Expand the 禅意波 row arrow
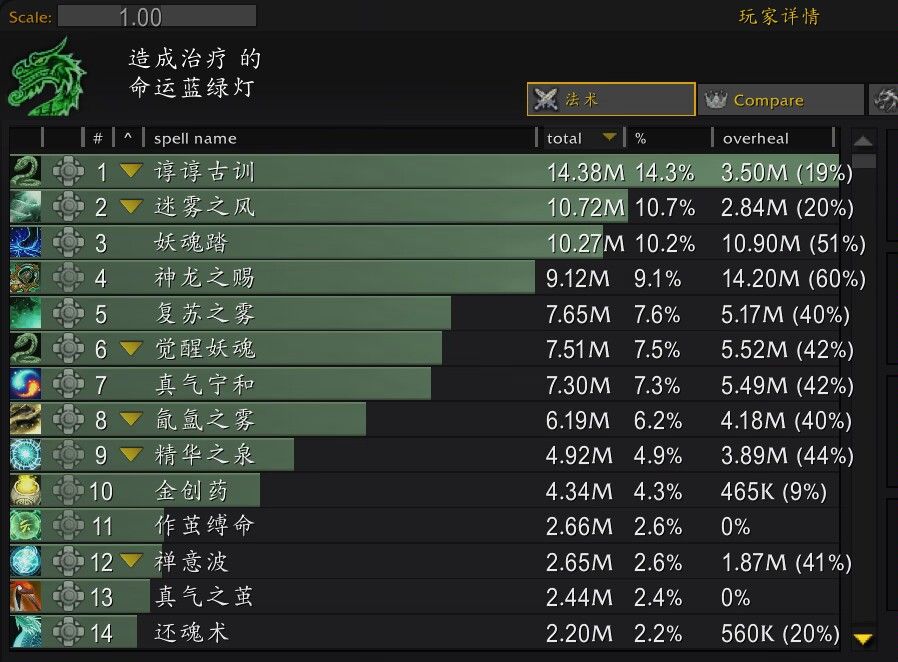 (131, 560)
